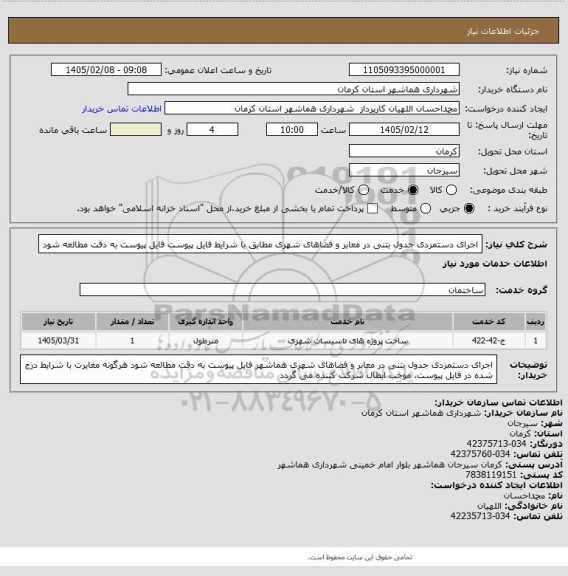Choose the متوسط purchase type radio
The width and height of the screenshot is (568, 576).
click(425, 209)
